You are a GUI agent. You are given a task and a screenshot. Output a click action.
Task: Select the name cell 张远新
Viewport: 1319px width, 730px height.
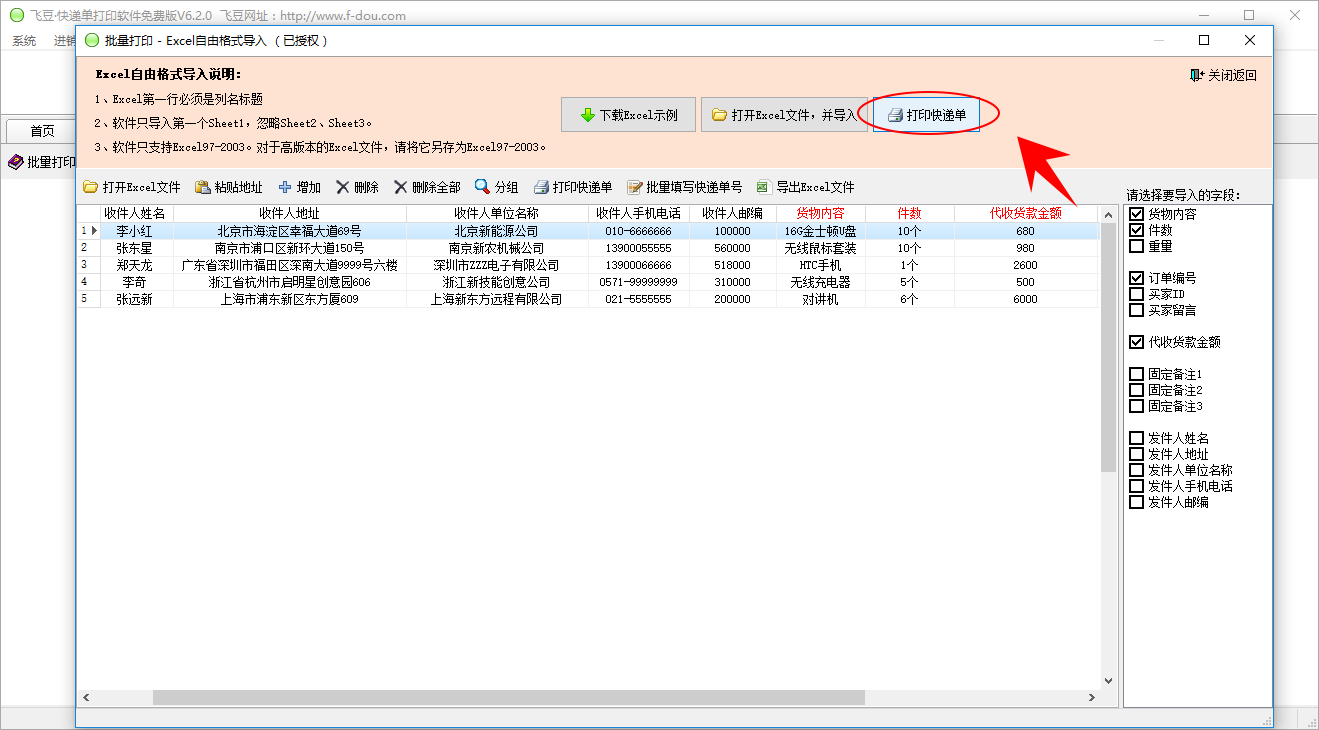pos(136,299)
